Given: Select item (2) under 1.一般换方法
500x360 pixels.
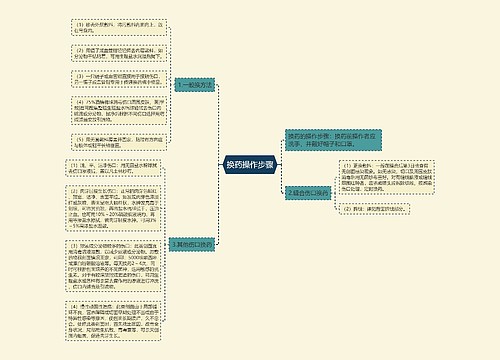Looking at the screenshot, I should pos(119,53).
